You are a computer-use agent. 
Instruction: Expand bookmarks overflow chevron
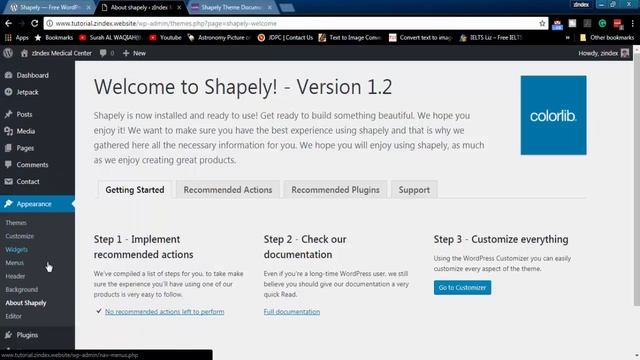pos(567,38)
